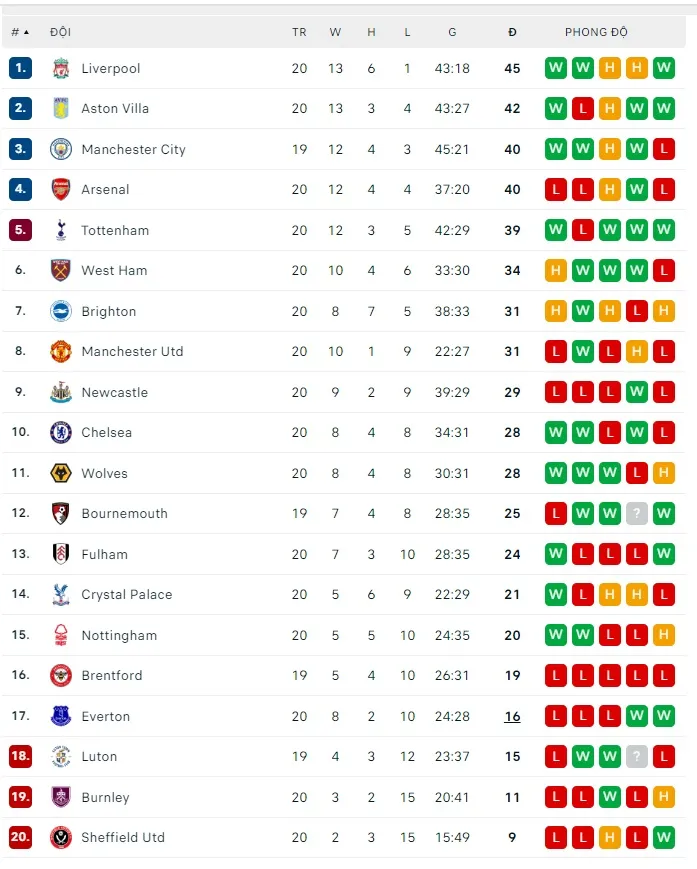Click the Chelsea club crest icon
697x869 pixels.
(x=61, y=432)
